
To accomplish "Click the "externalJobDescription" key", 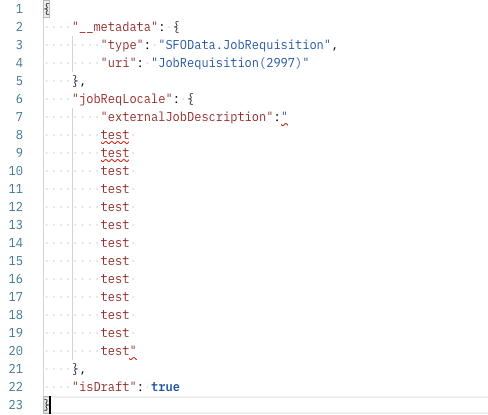I will pyautogui.click(x=187, y=117).
